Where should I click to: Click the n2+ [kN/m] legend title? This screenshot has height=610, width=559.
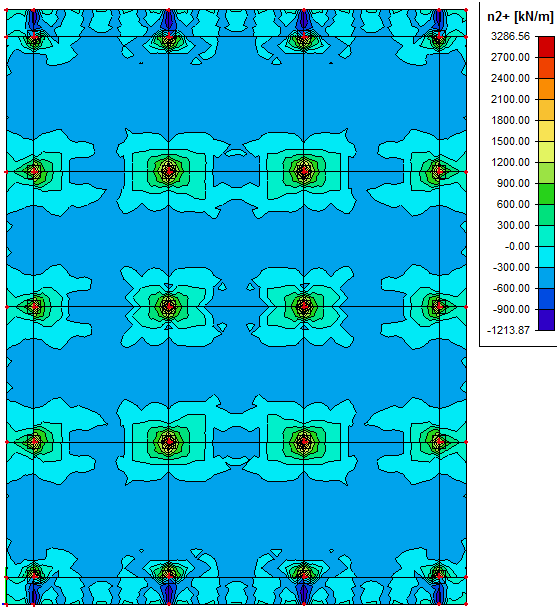click(x=520, y=17)
